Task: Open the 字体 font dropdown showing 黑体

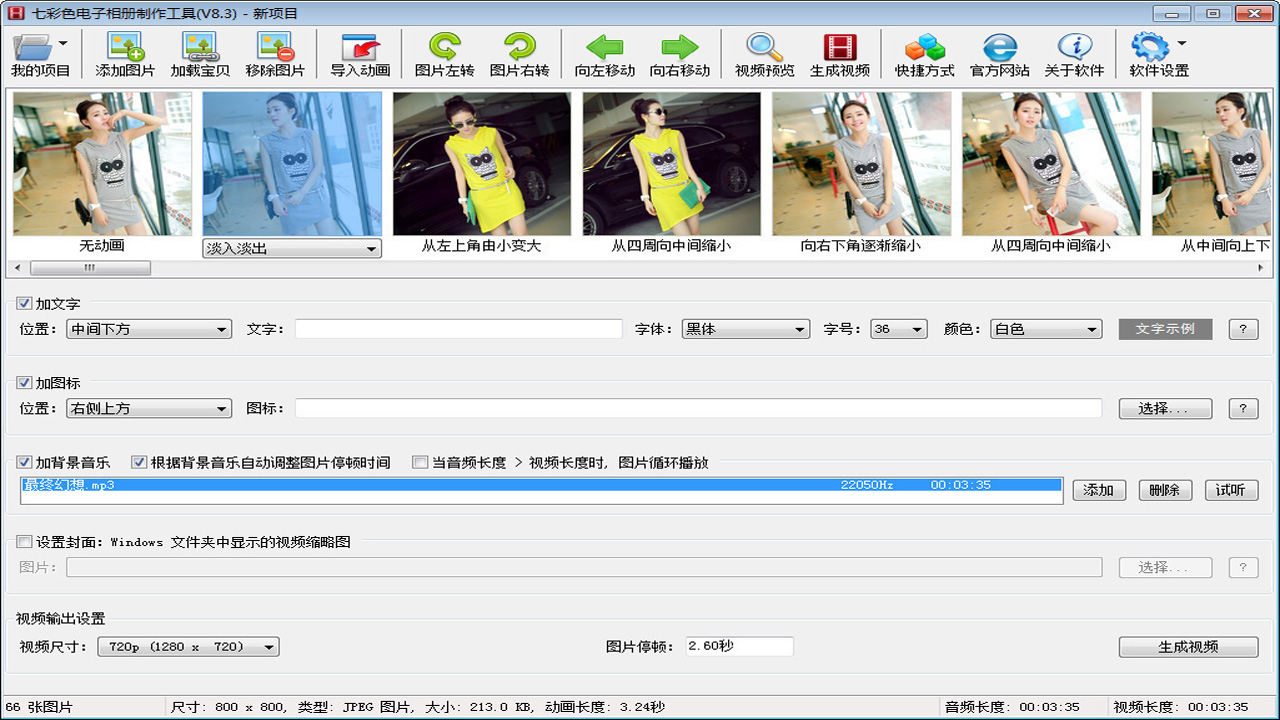Action: click(799, 328)
